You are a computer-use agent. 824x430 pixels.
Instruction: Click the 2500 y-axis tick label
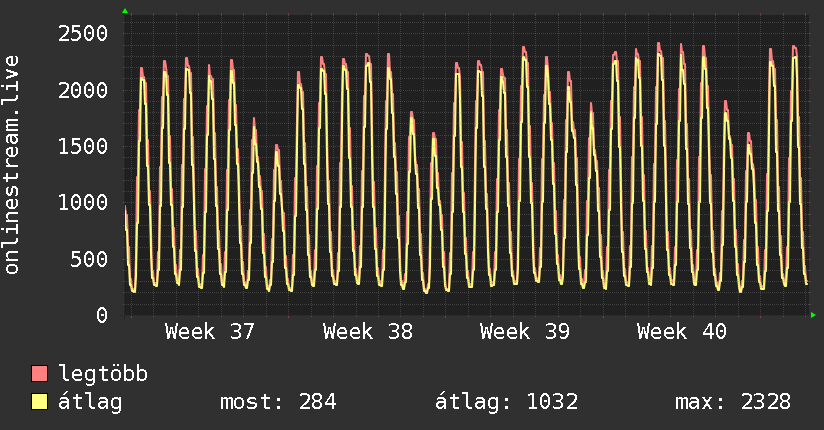[83, 34]
